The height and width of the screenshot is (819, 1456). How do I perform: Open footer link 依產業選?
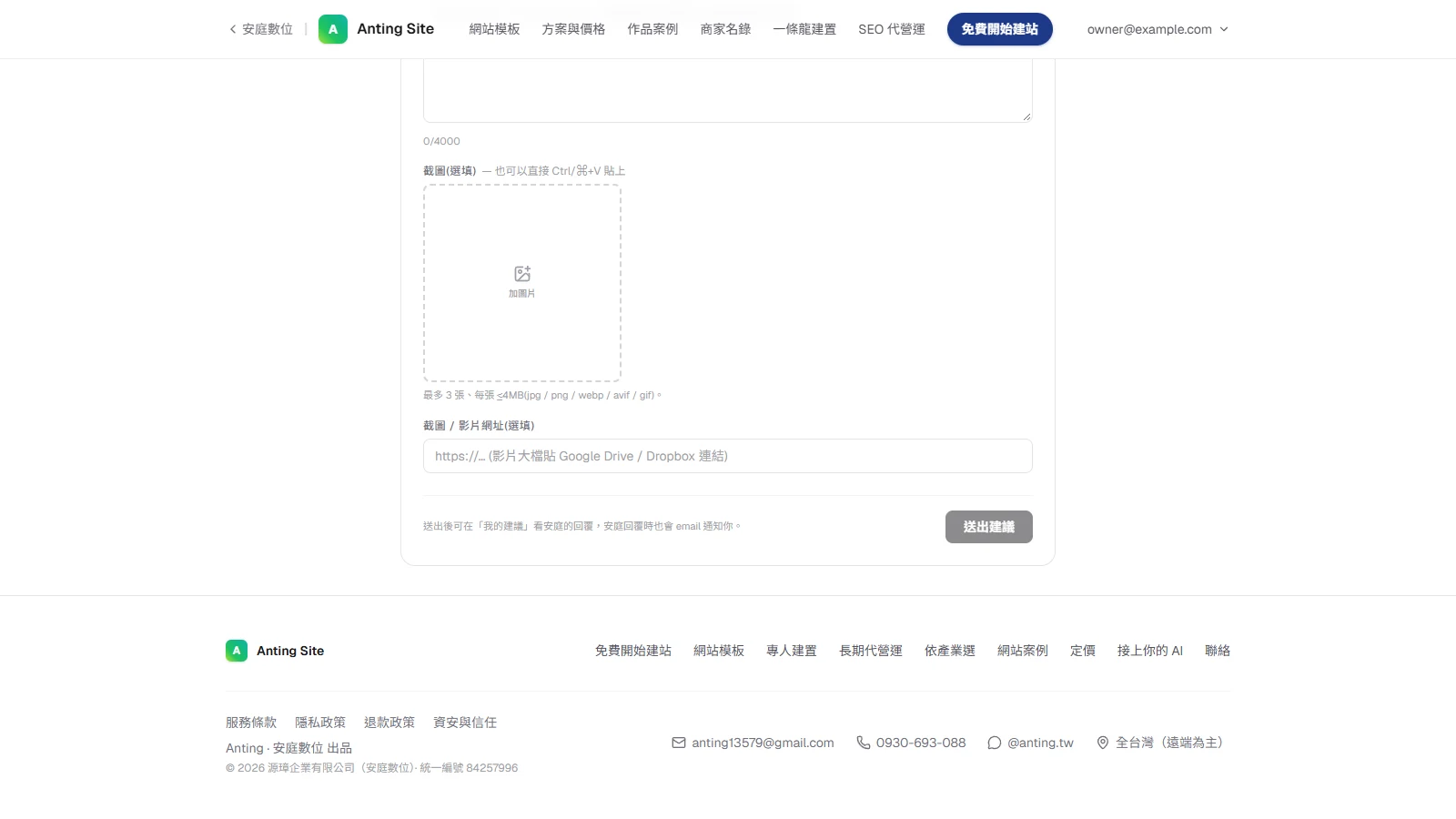(950, 651)
